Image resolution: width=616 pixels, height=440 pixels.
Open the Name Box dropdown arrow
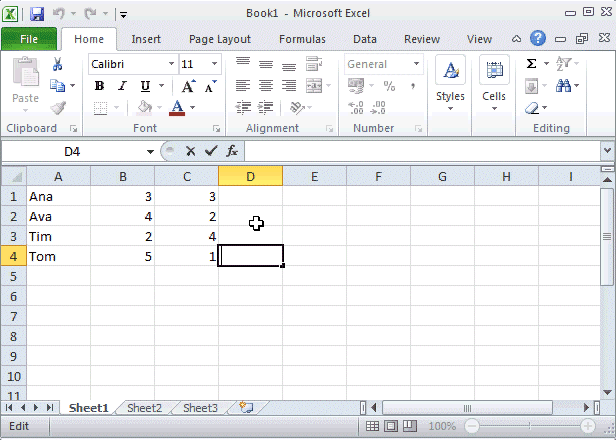pos(150,151)
